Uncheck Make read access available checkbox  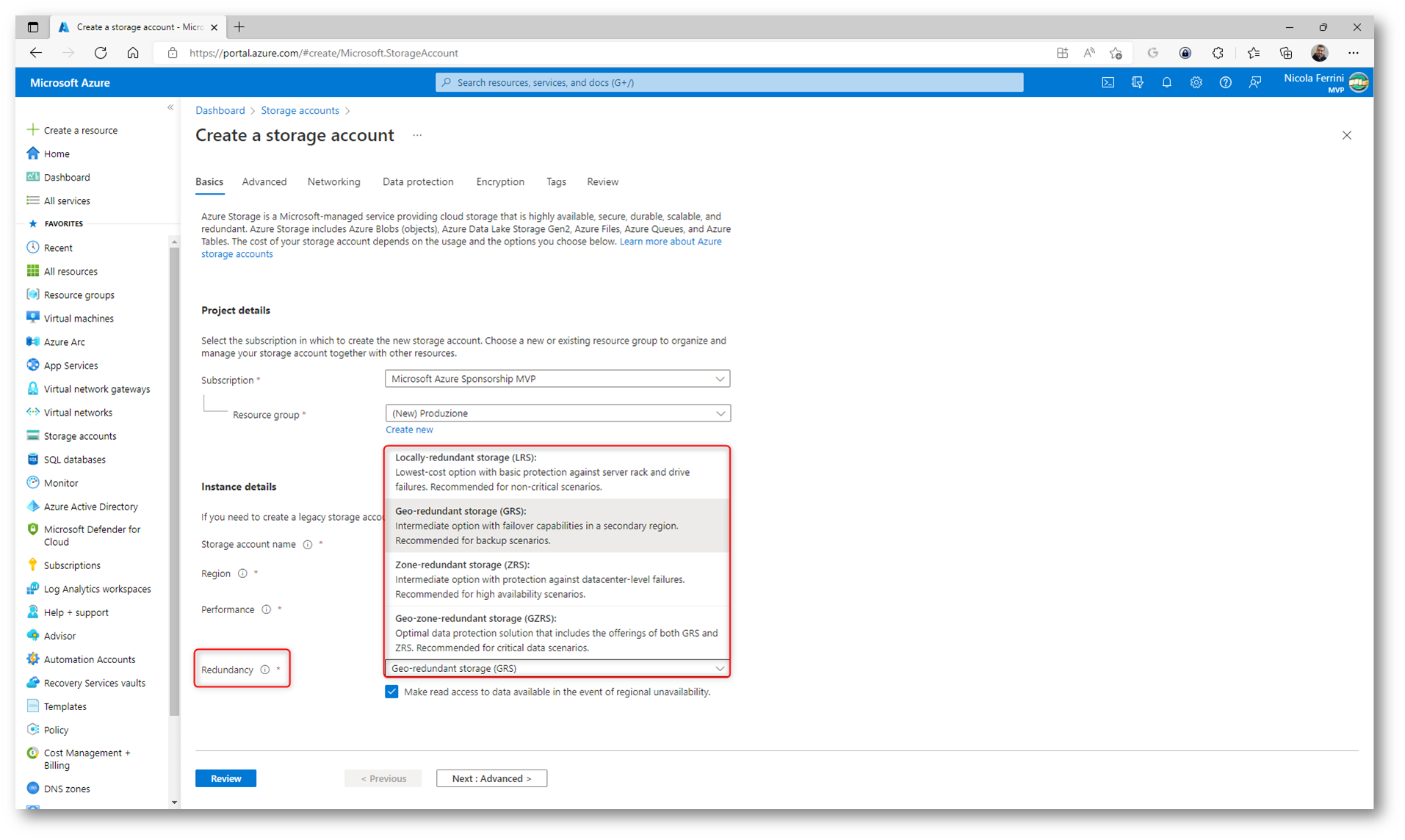[x=391, y=692]
